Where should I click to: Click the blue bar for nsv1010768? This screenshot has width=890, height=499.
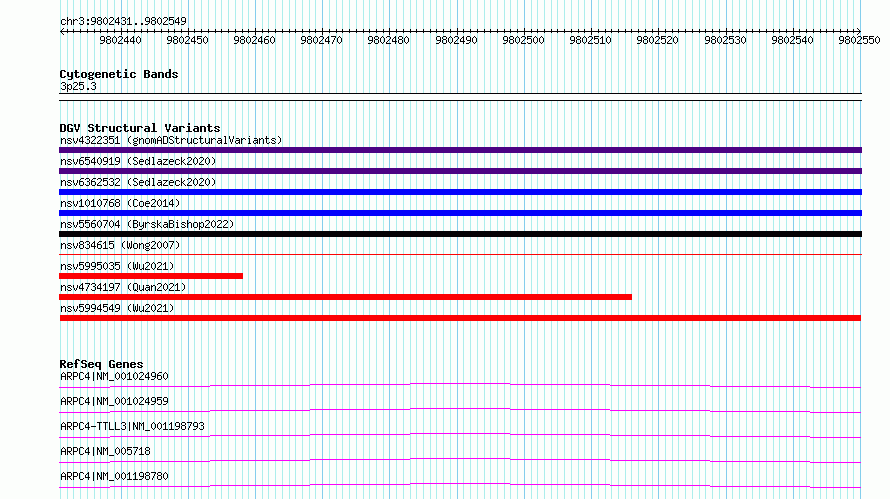[460, 213]
